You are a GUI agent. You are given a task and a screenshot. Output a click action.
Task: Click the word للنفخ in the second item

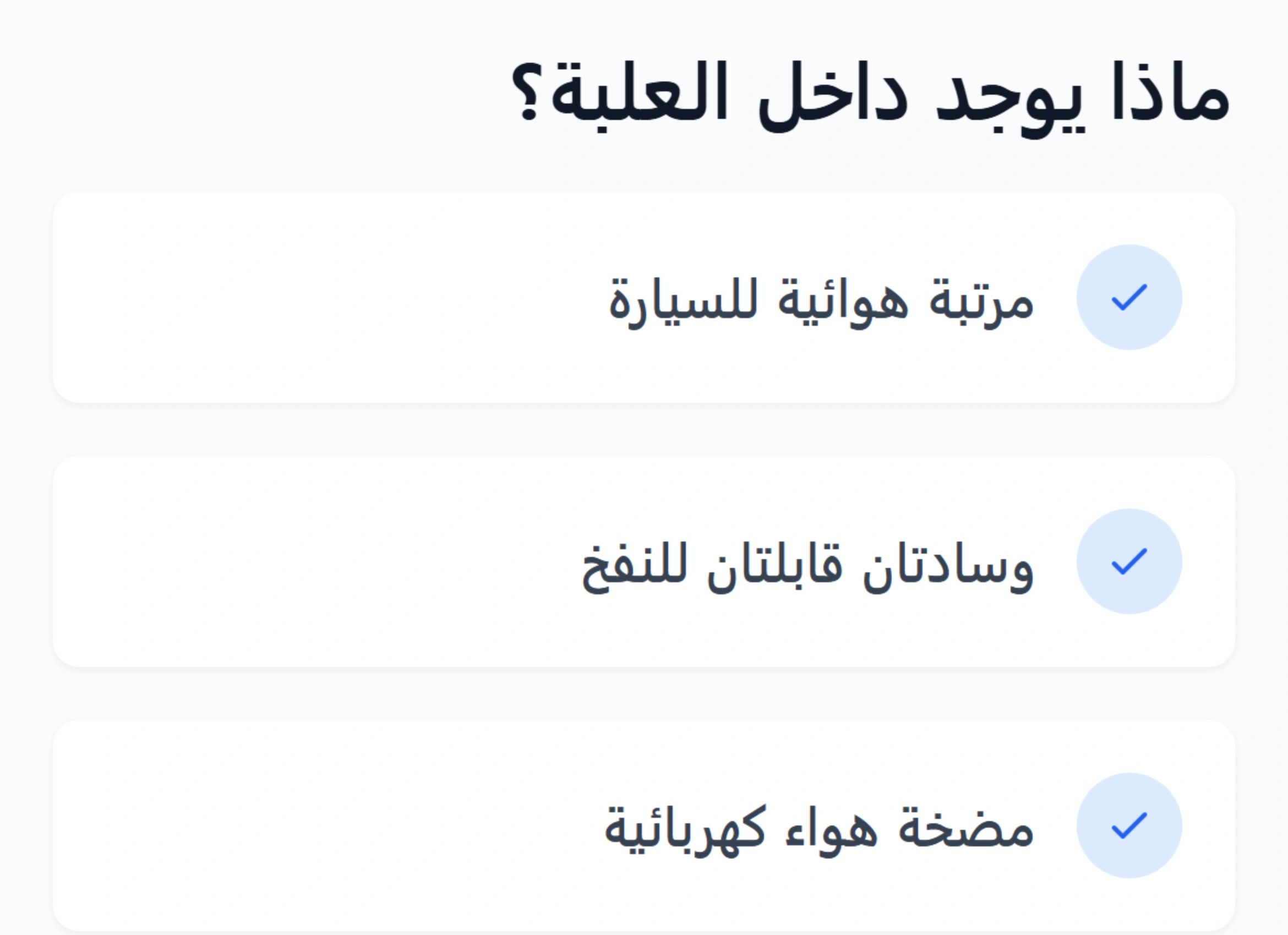coord(634,565)
